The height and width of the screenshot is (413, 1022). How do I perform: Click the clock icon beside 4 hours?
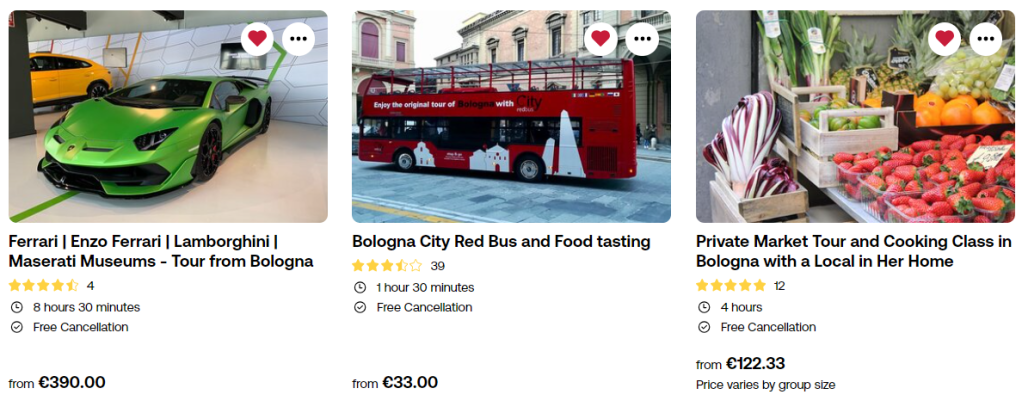coord(704,307)
